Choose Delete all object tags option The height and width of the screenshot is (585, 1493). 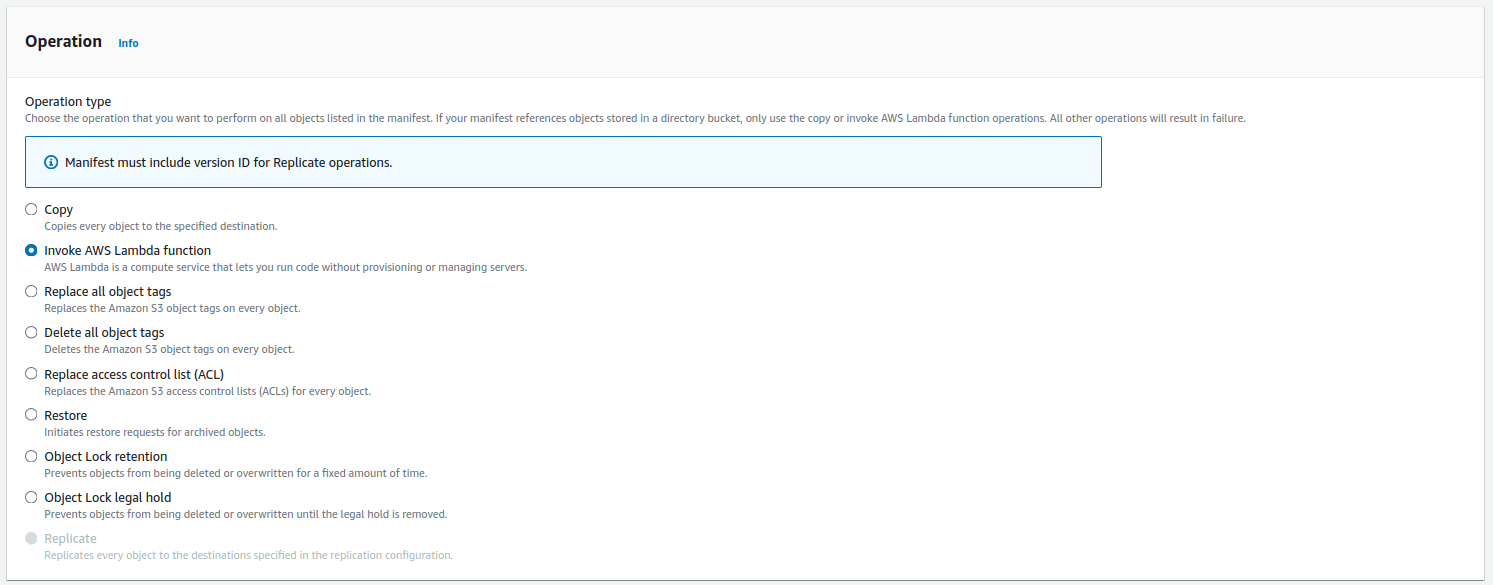(x=31, y=332)
